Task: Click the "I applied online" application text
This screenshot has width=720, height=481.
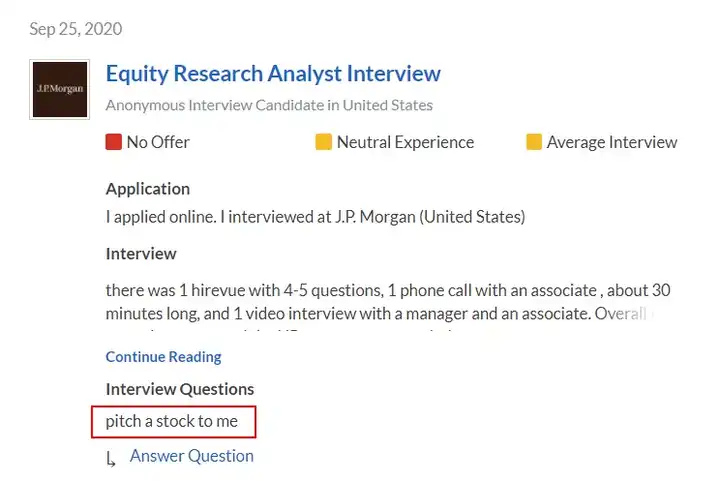Action: coord(315,216)
